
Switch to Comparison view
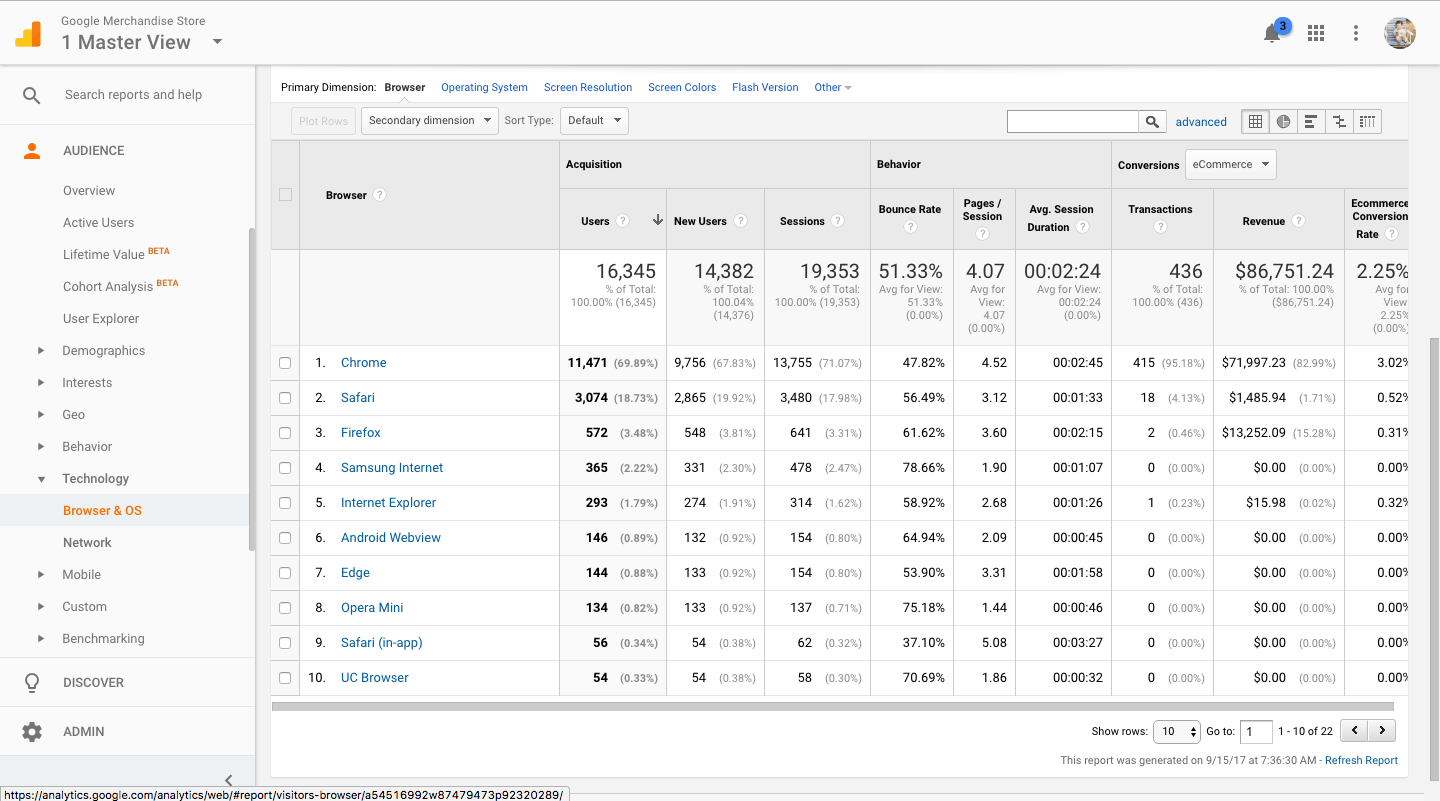(x=1339, y=122)
